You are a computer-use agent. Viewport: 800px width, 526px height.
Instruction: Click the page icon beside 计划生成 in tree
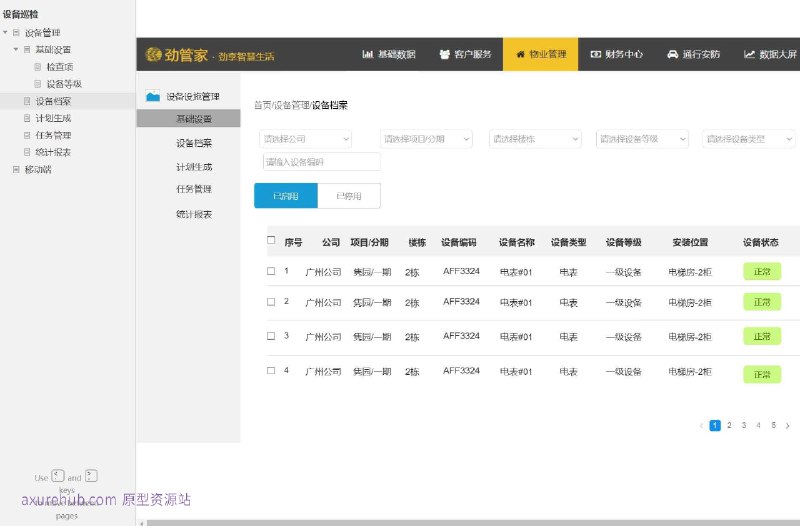[x=27, y=118]
